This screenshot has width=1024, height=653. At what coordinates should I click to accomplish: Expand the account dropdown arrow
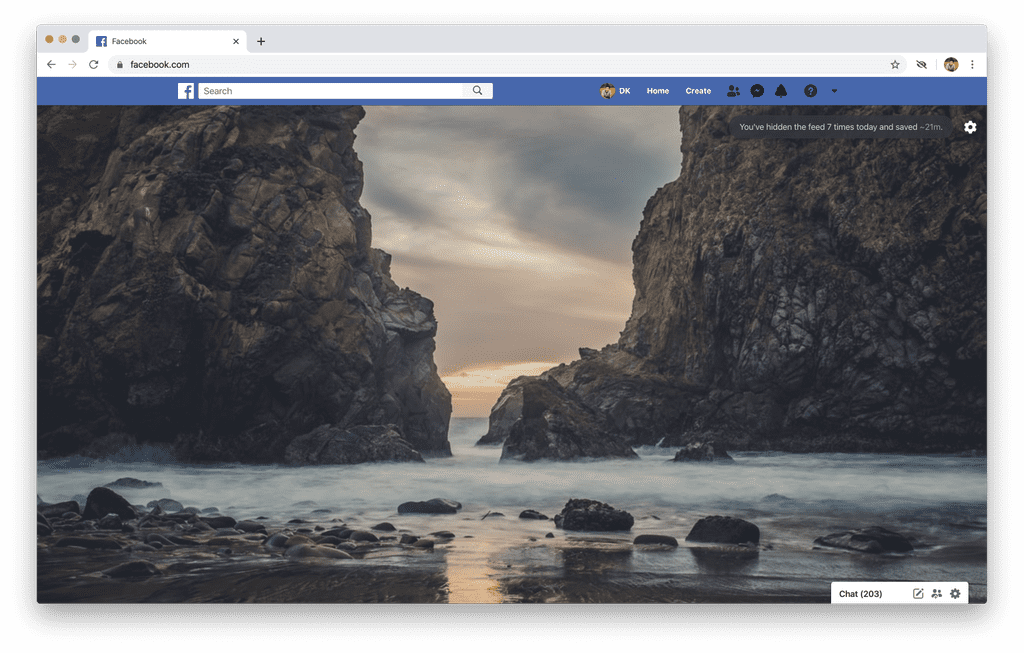[x=834, y=91]
